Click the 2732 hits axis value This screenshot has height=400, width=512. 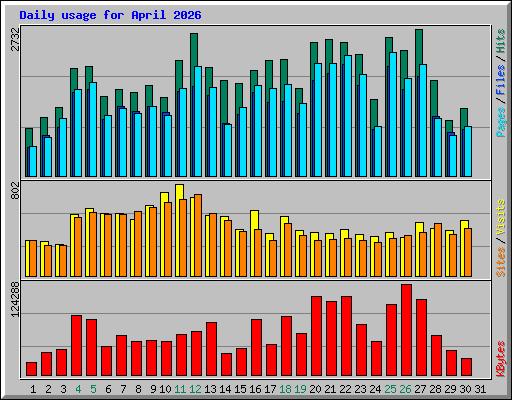(x=15, y=39)
